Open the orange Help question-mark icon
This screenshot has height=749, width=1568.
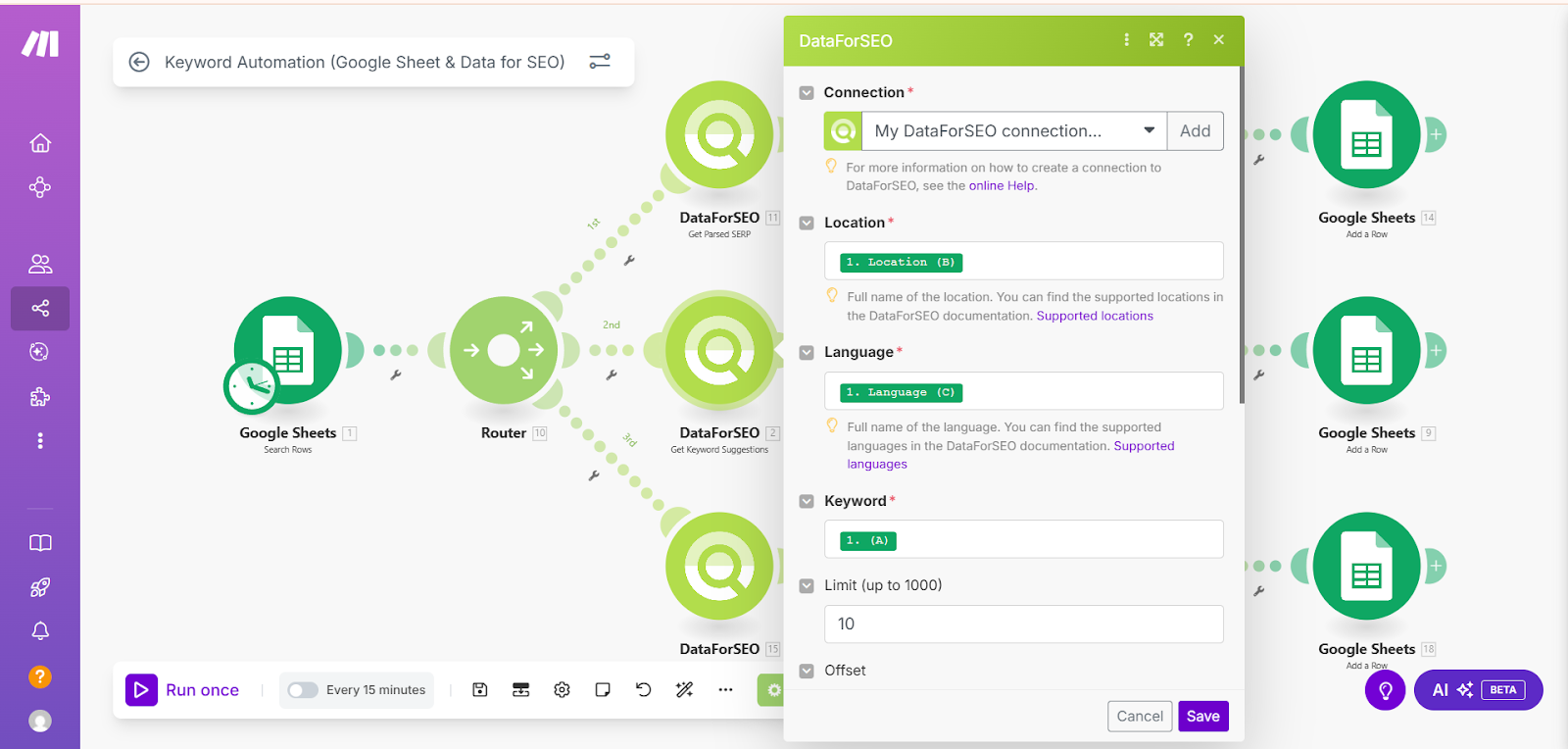point(40,676)
